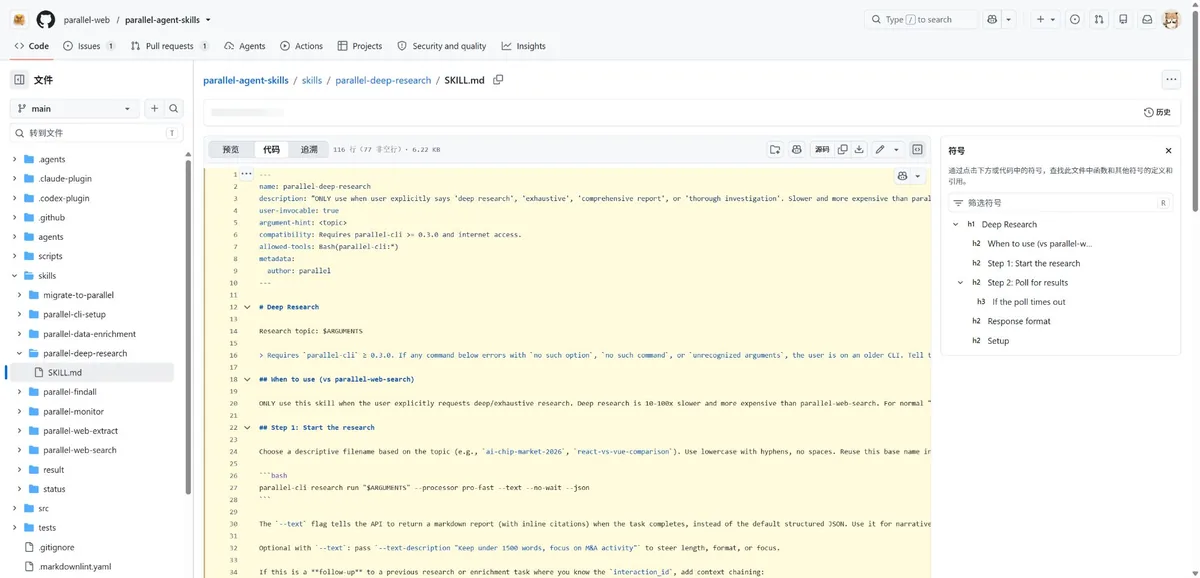1200x578 pixels.
Task: Switch to 追溯 blame view
Action: click(309, 150)
